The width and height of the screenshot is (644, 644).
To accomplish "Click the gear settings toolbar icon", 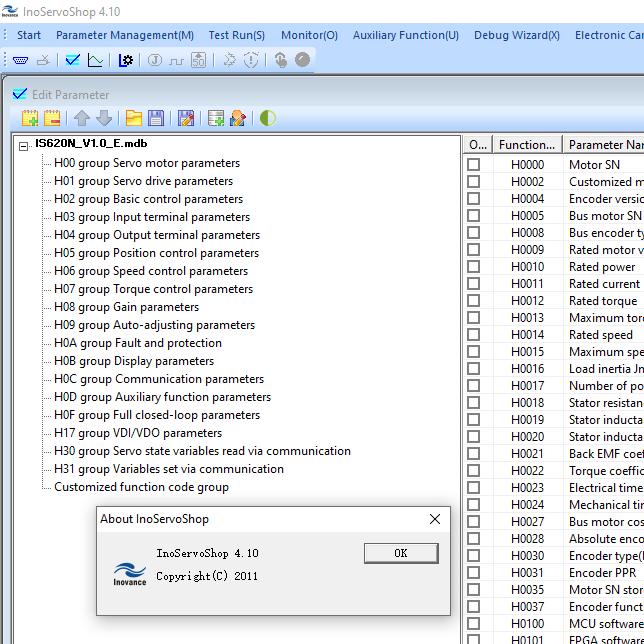I will point(126,60).
